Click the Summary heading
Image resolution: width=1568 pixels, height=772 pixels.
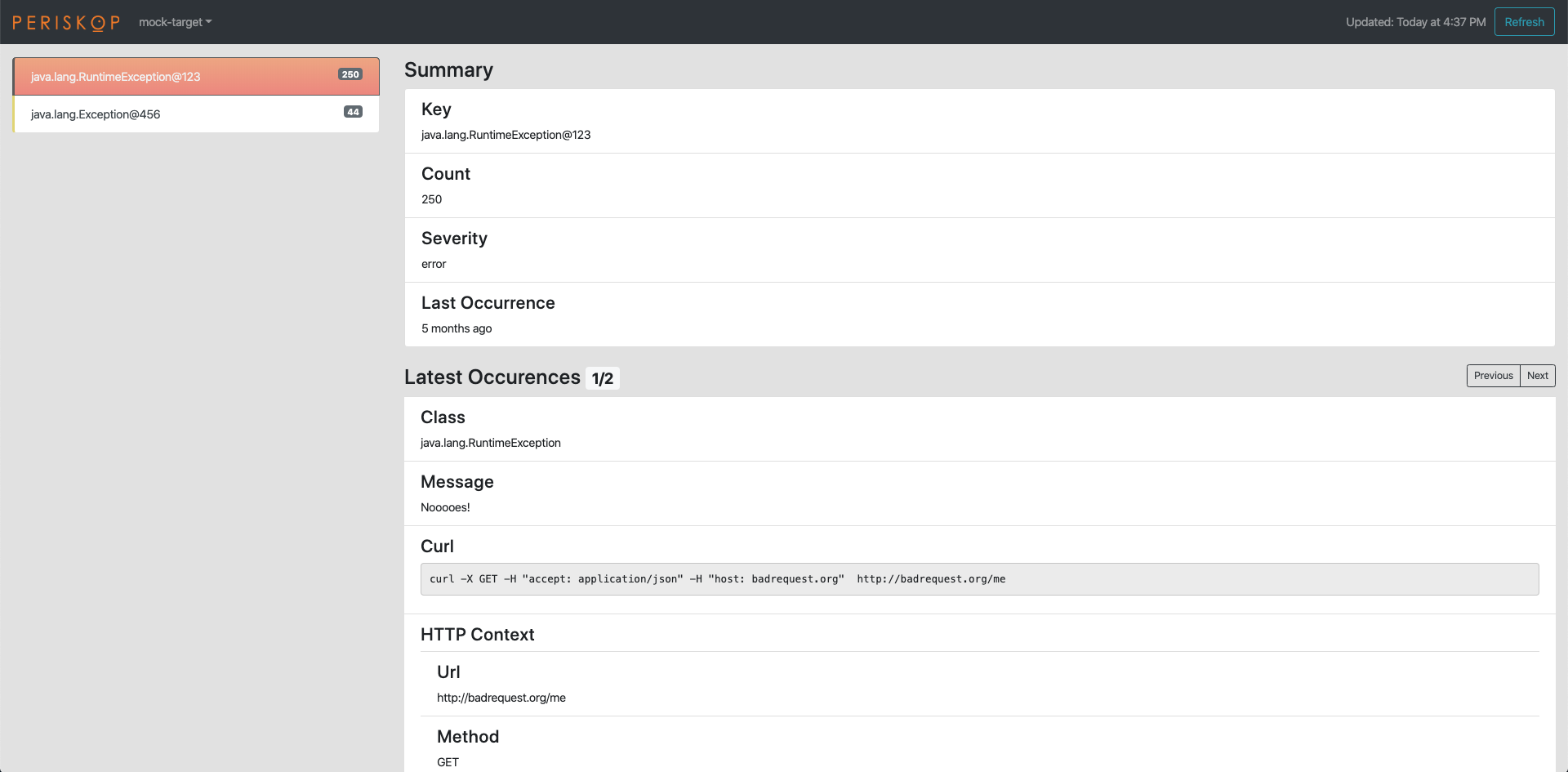click(x=448, y=70)
